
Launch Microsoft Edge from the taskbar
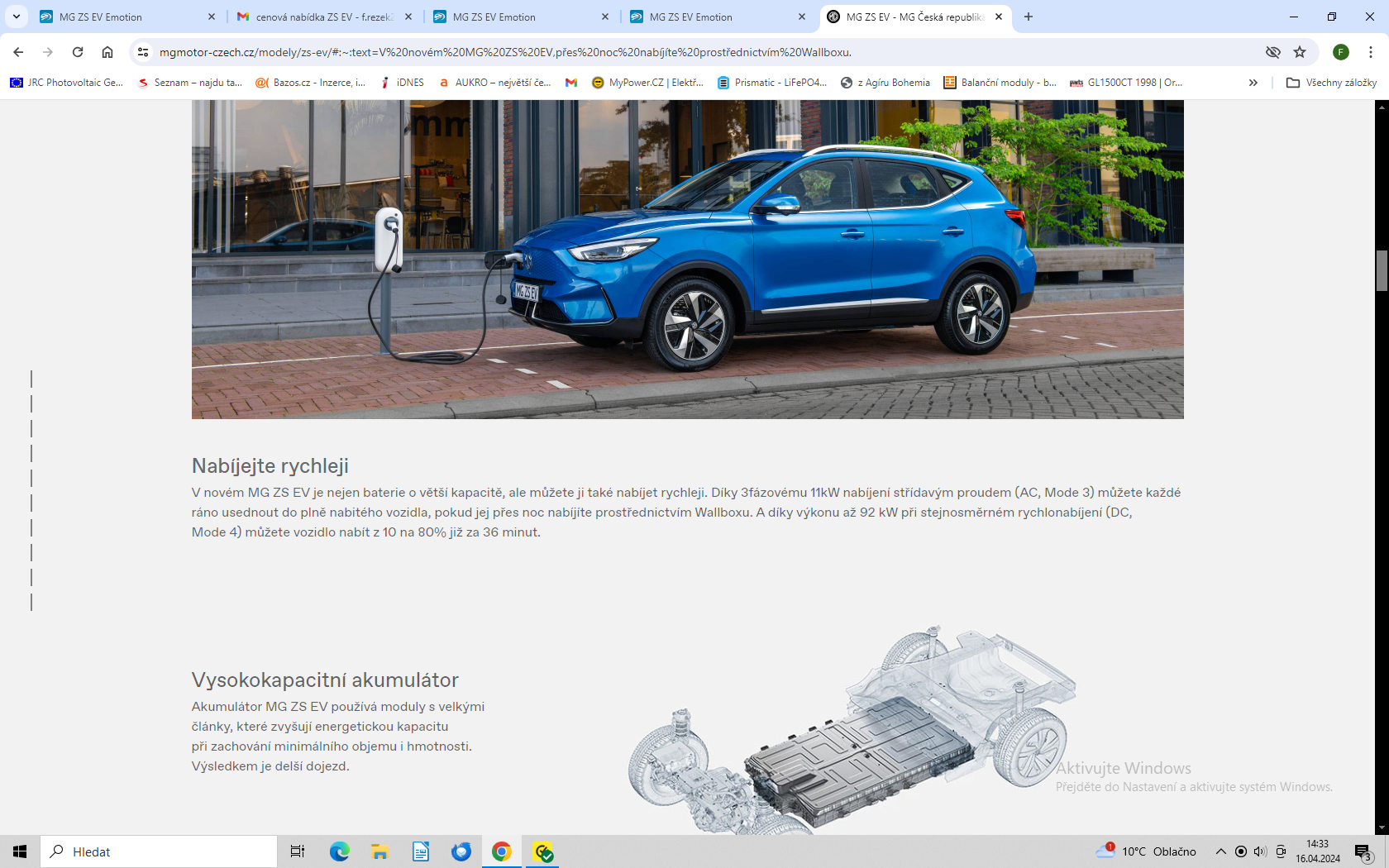[340, 851]
